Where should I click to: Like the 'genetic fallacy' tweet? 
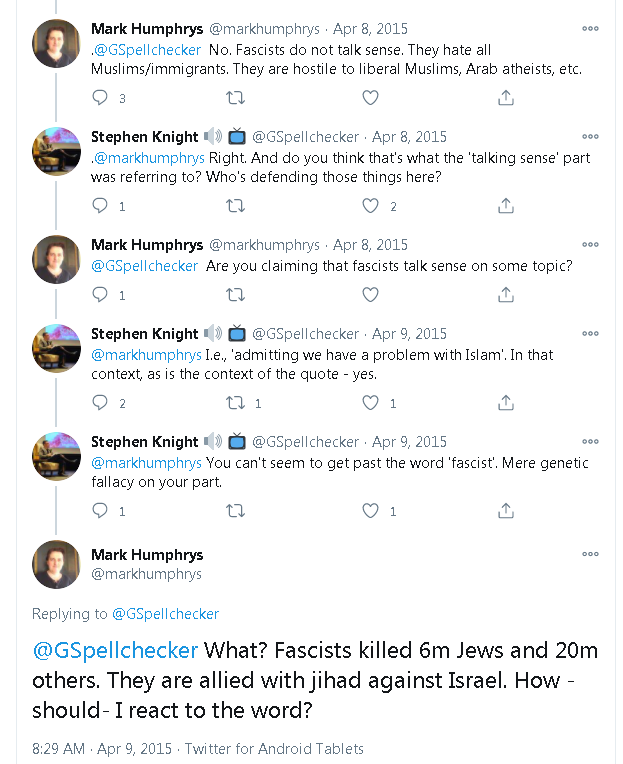coord(371,511)
